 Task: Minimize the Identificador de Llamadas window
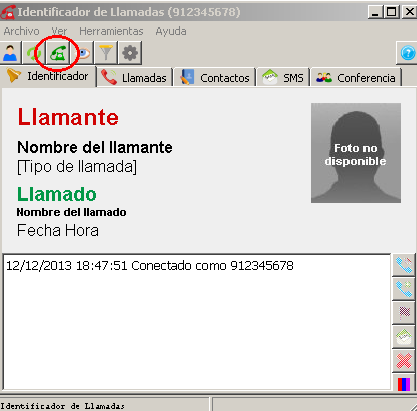pyautogui.click(x=376, y=12)
